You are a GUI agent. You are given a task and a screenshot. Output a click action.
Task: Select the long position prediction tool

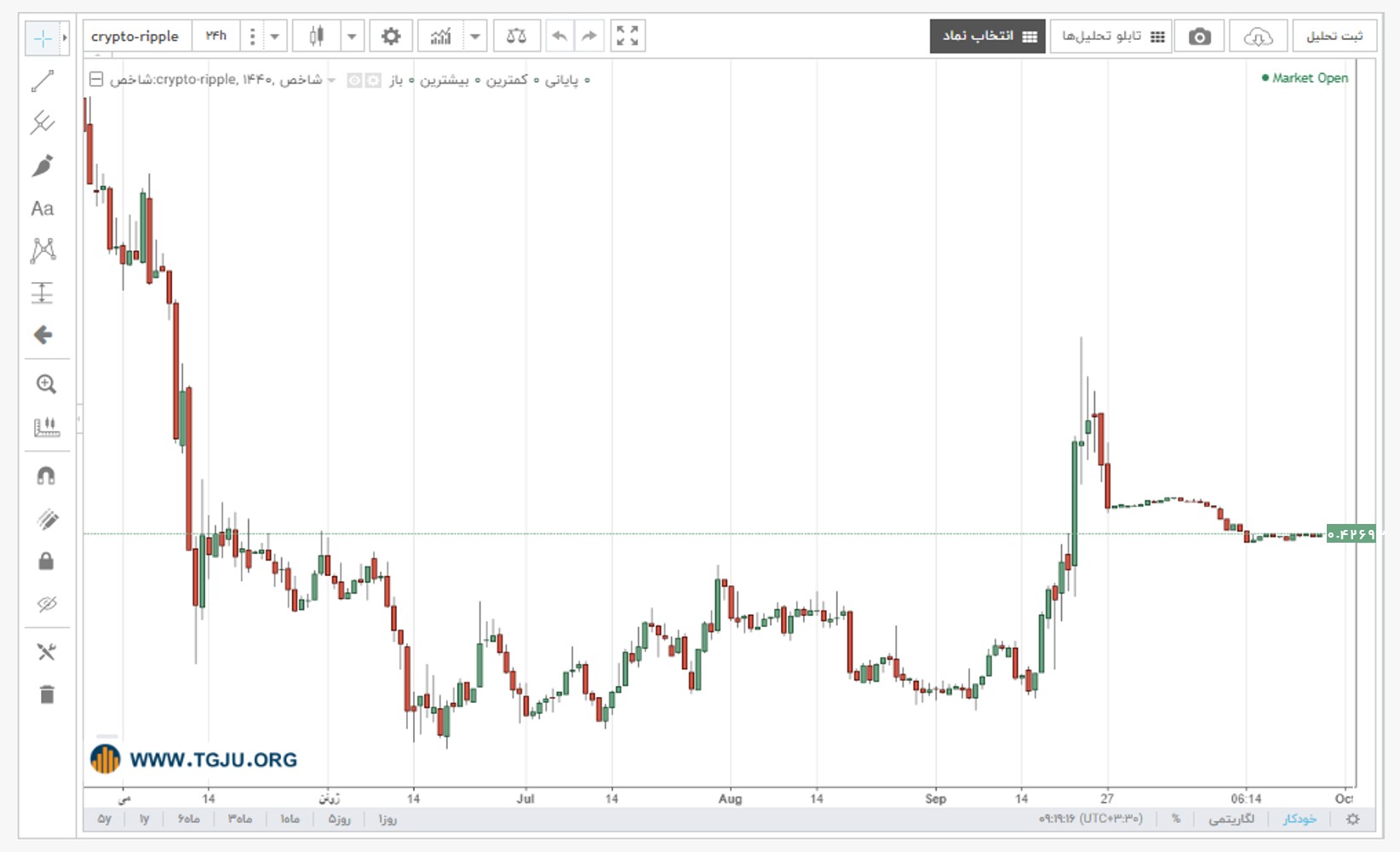(43, 293)
